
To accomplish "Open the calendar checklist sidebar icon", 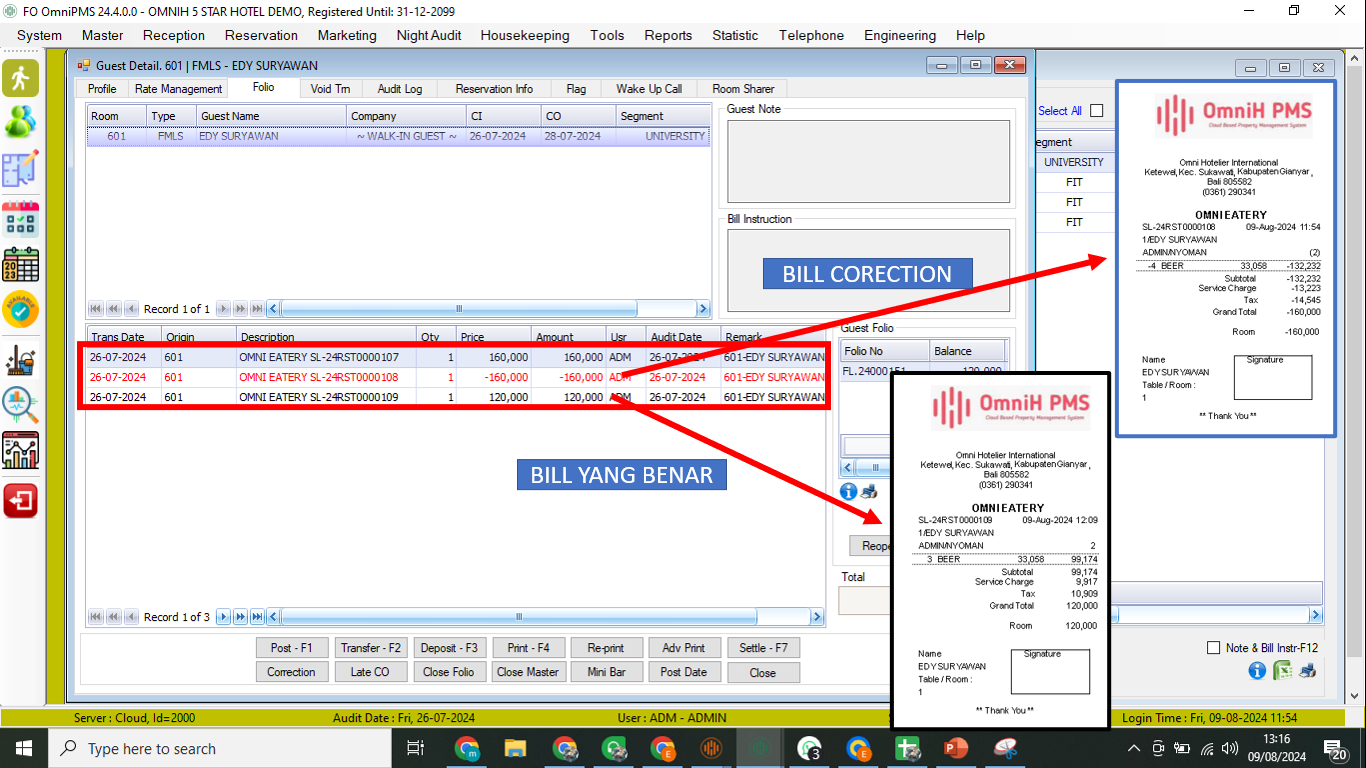I will 20,217.
